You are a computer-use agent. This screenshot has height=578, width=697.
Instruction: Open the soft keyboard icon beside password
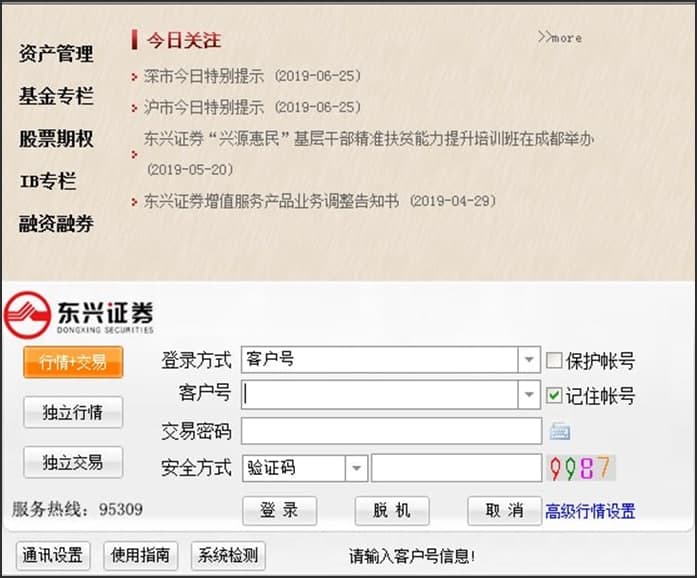pos(560,431)
